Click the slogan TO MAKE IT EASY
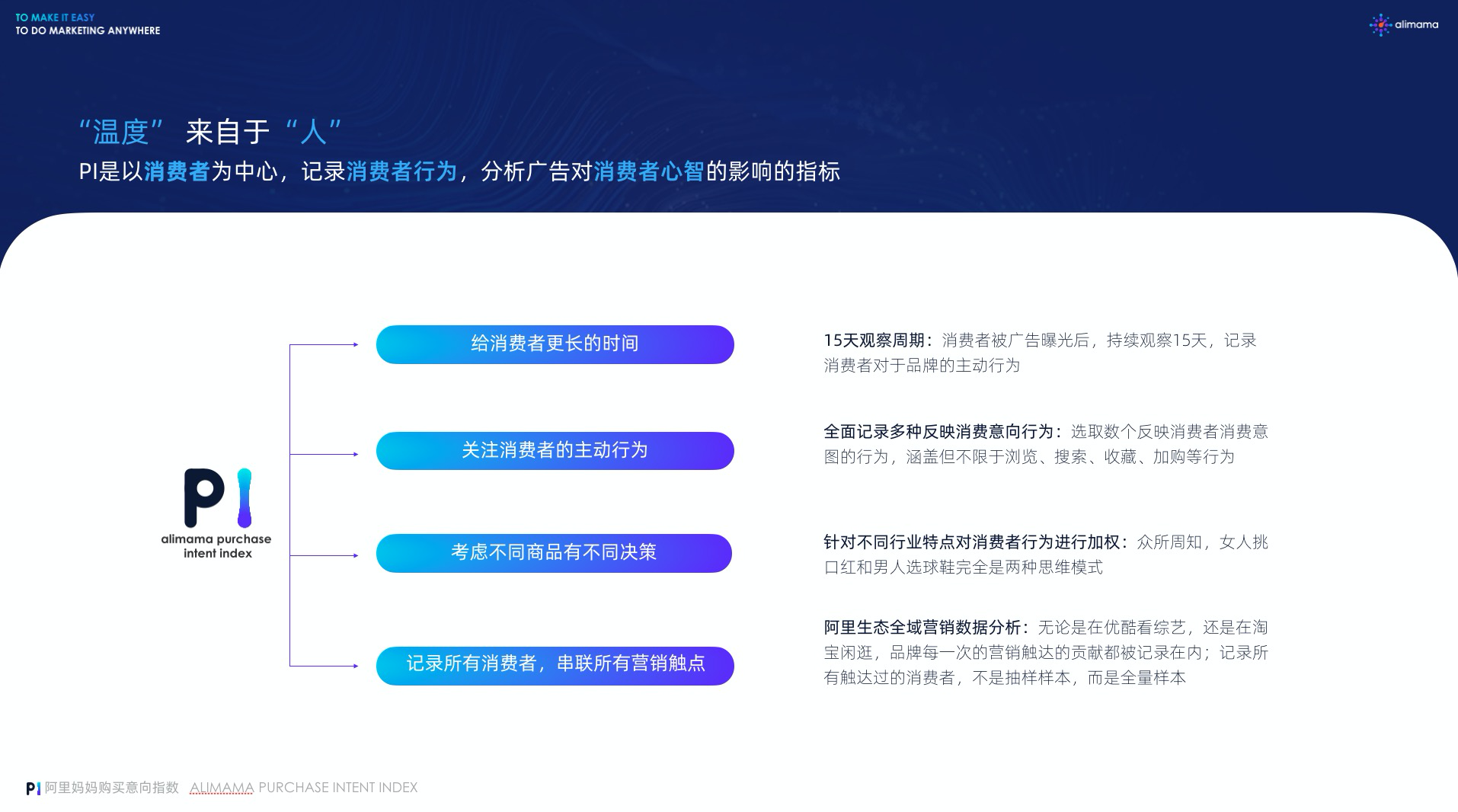Screen dimensions: 1458x812 [55, 18]
